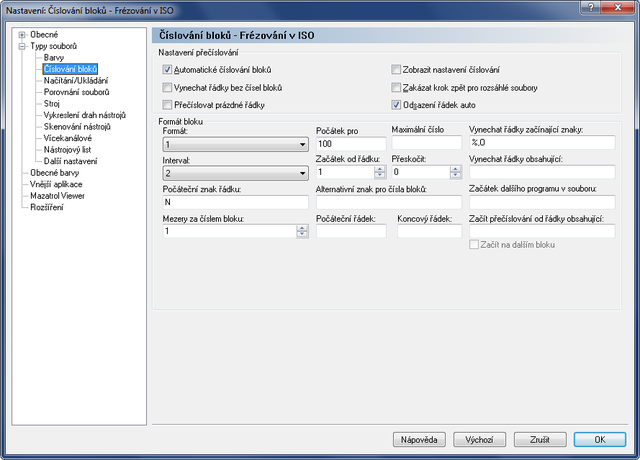Screen dimensions: 640x460
Task: Click Začátek dalšího programu v souboru field
Action: [x=542, y=202]
